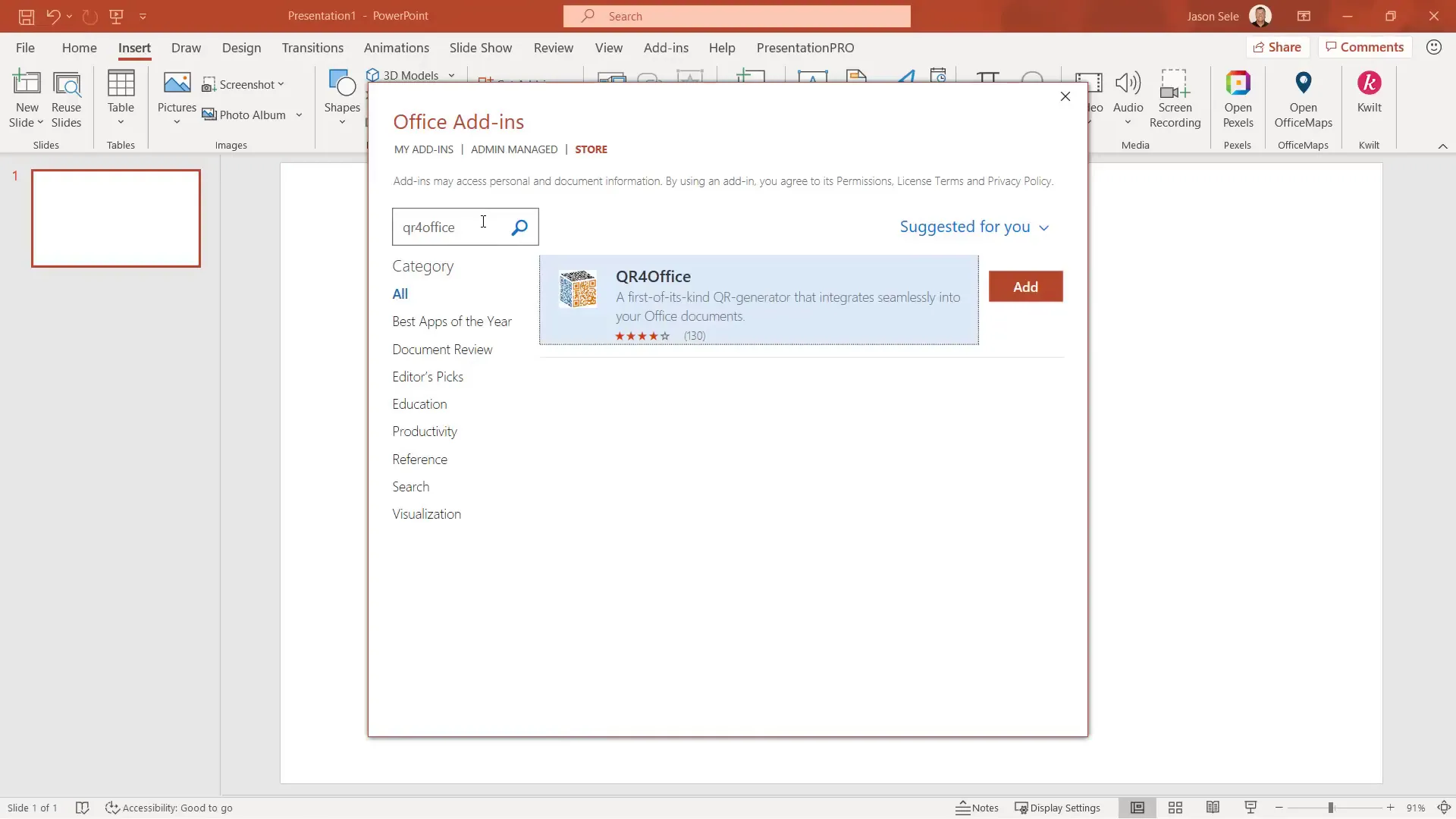The height and width of the screenshot is (819, 1456).
Task: Insert Audio from ribbon
Action: point(1128,99)
